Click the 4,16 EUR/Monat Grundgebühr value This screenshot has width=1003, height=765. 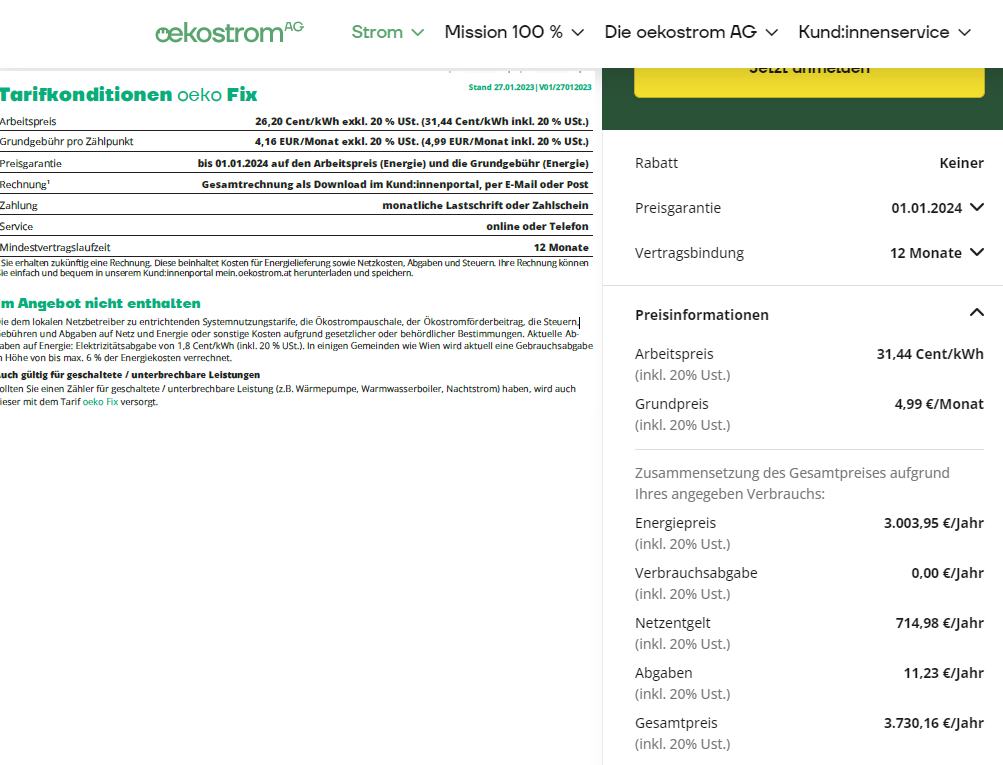(422, 141)
